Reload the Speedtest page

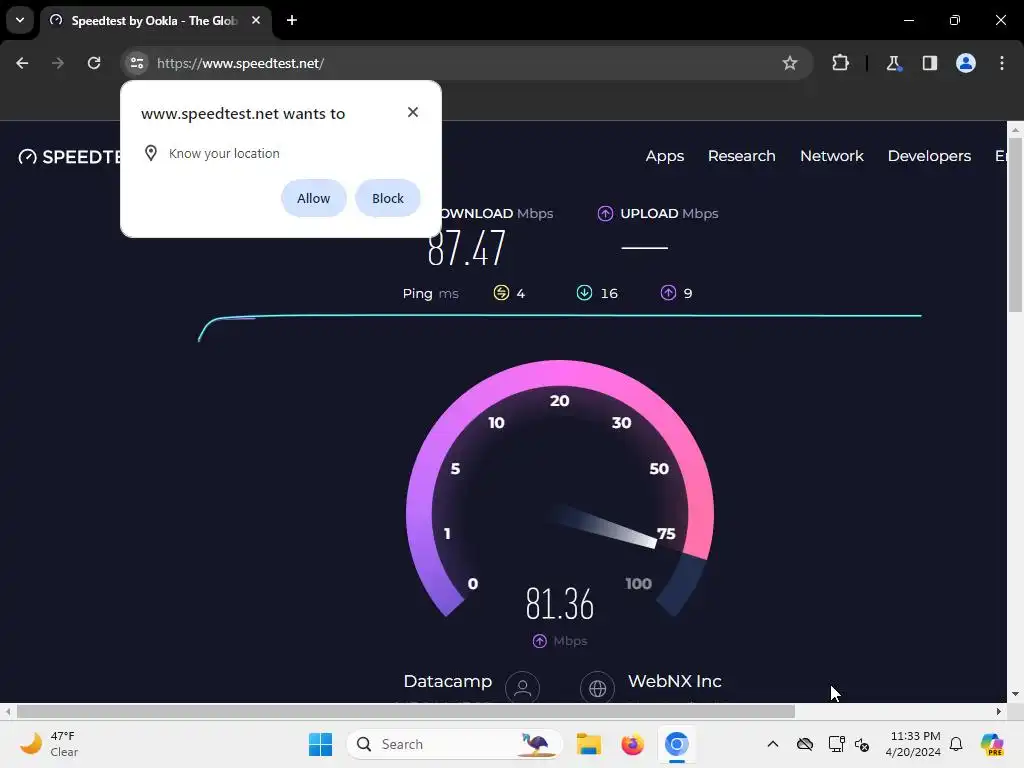click(x=94, y=63)
